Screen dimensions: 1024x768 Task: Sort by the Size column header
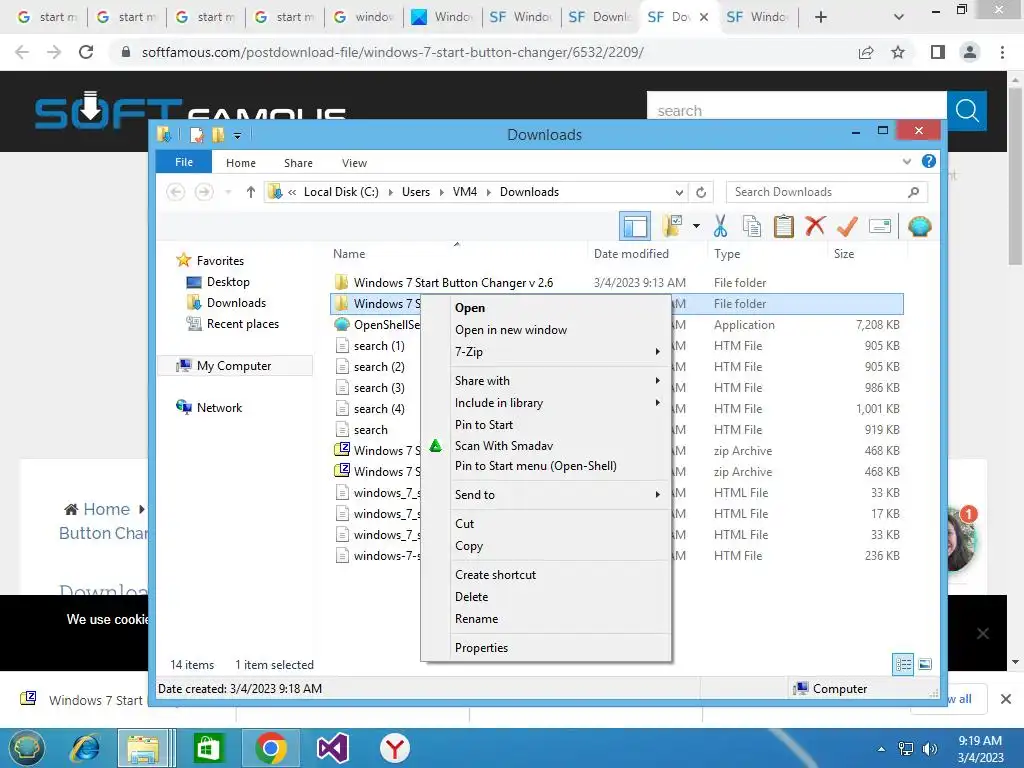tap(844, 253)
